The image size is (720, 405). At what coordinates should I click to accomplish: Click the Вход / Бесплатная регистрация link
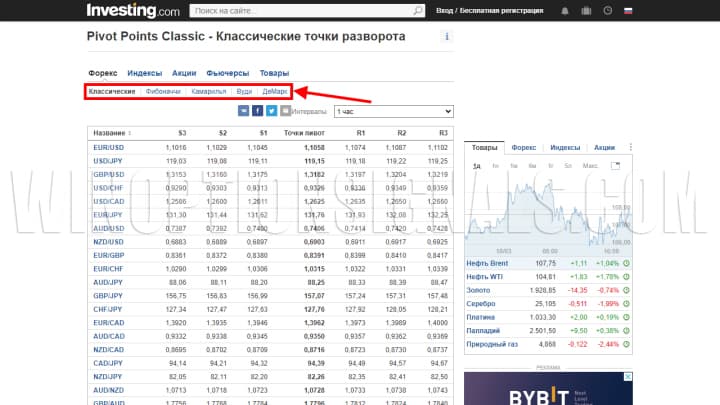pos(489,11)
